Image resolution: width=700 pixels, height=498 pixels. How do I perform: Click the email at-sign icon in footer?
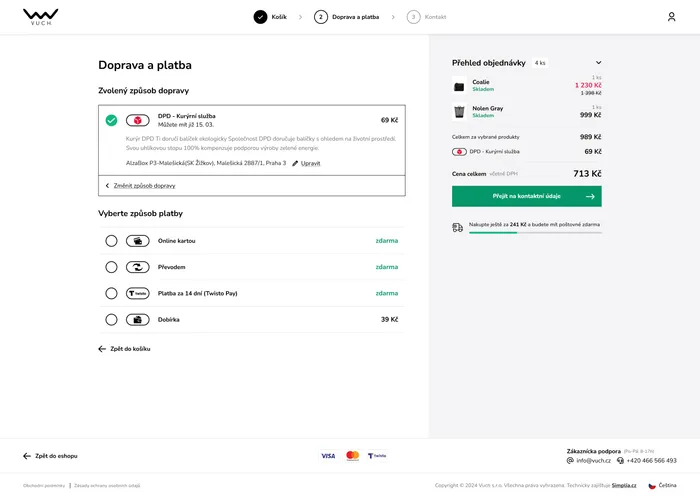coord(570,461)
